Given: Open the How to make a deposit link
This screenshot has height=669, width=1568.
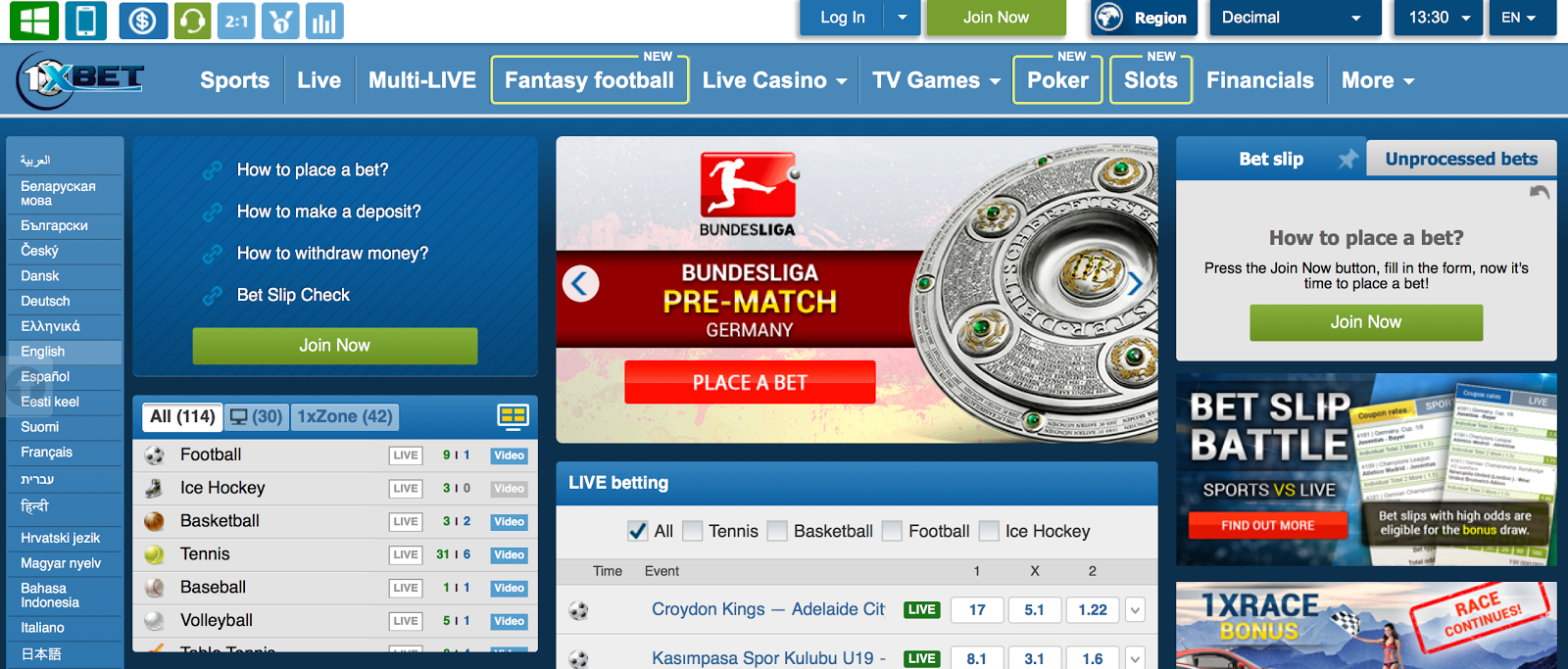Looking at the screenshot, I should pyautogui.click(x=328, y=212).
